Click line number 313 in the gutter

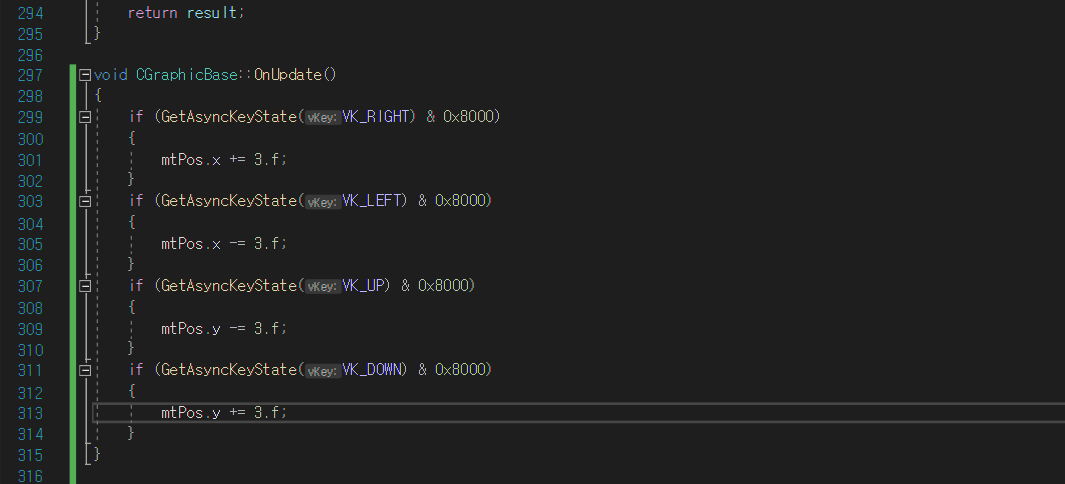point(30,413)
